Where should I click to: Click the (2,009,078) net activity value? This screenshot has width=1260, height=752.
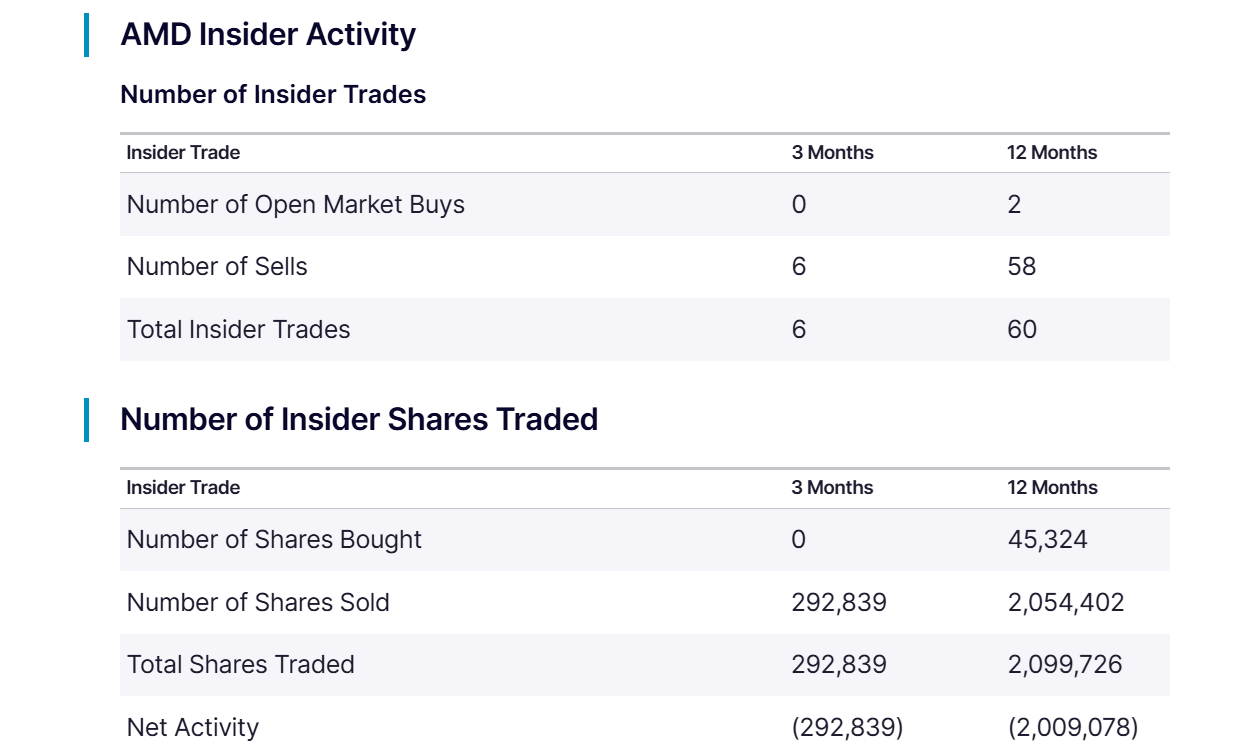[x=1073, y=728]
